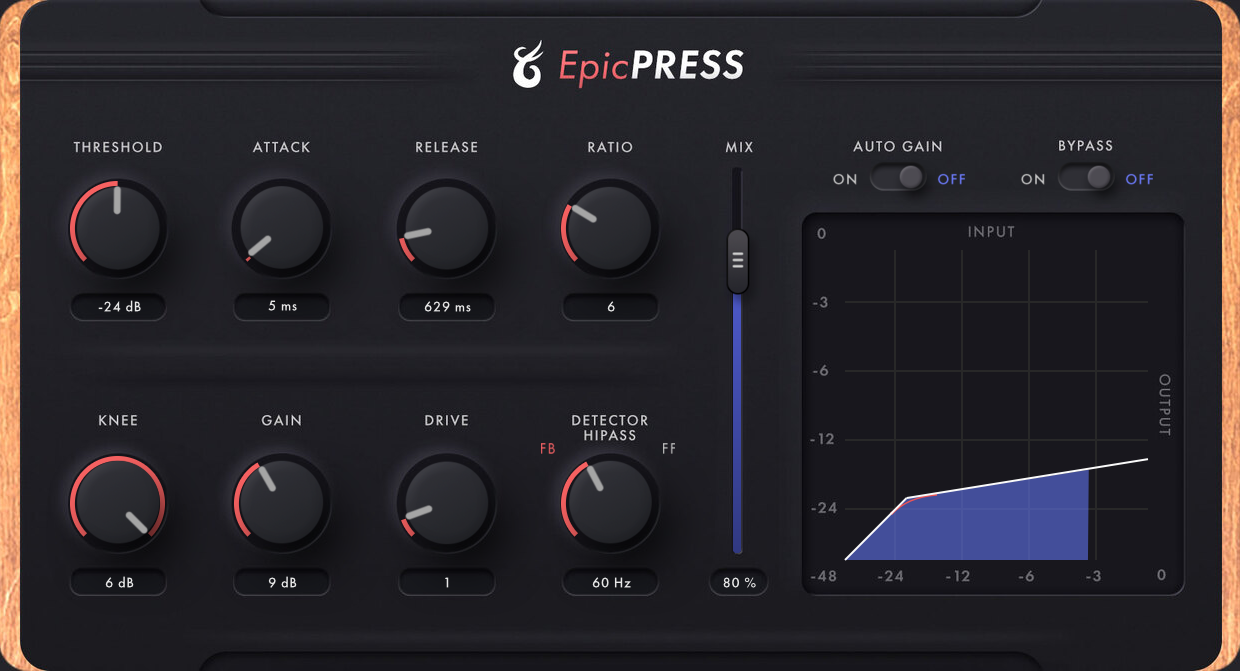This screenshot has width=1240, height=671.
Task: Click the KNEE label
Action: [x=118, y=421]
